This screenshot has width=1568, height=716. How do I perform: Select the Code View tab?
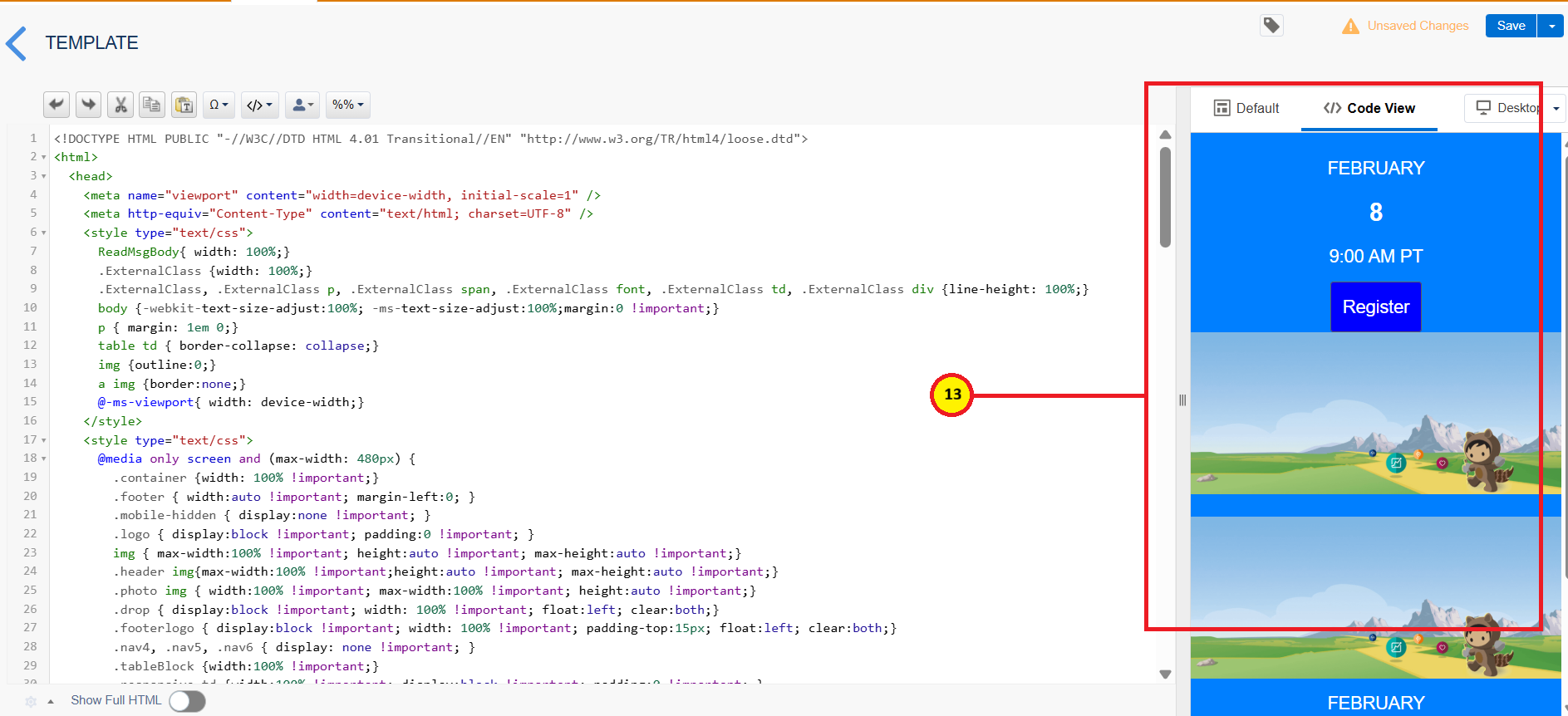(1369, 108)
